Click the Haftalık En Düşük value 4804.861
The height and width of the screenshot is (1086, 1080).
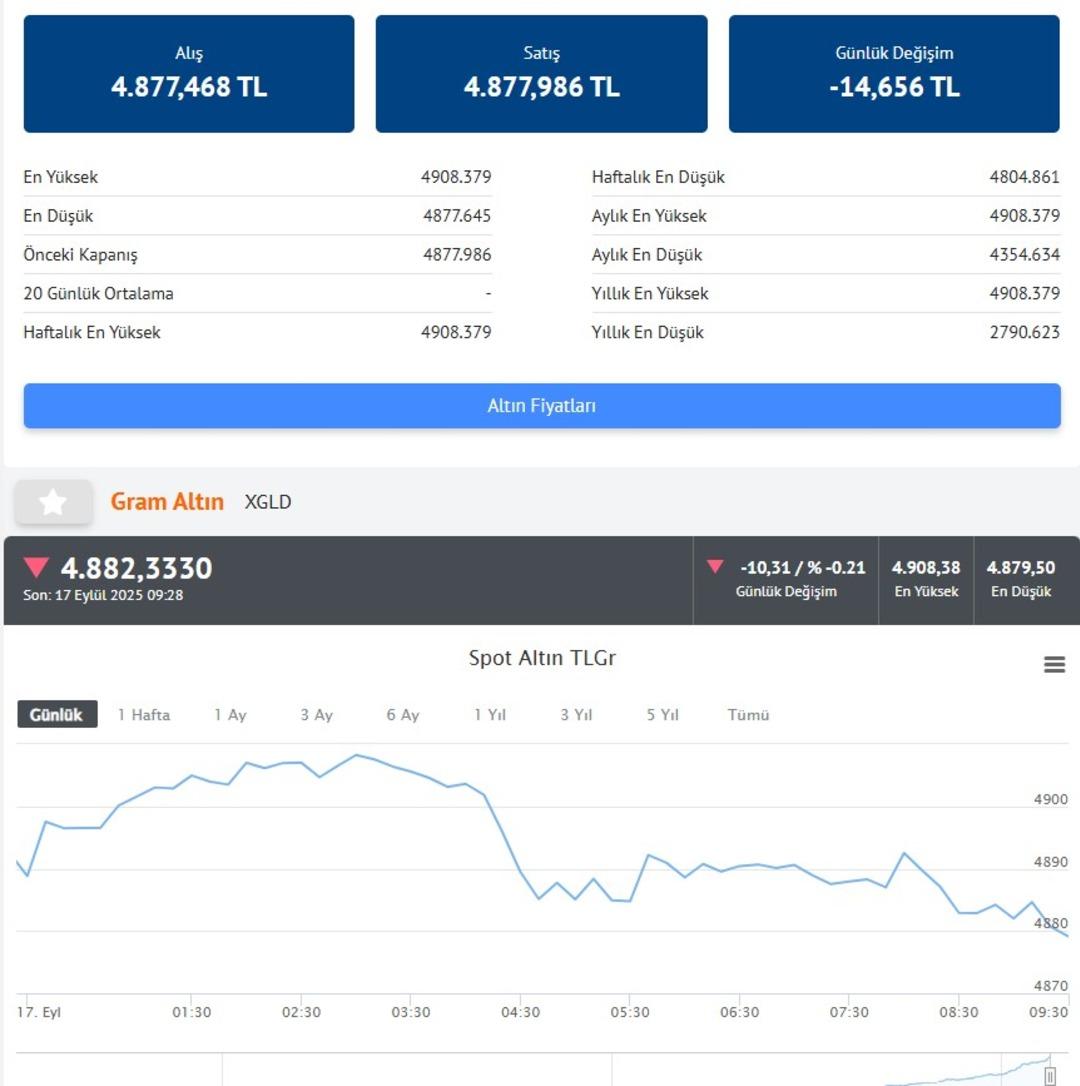click(1025, 177)
